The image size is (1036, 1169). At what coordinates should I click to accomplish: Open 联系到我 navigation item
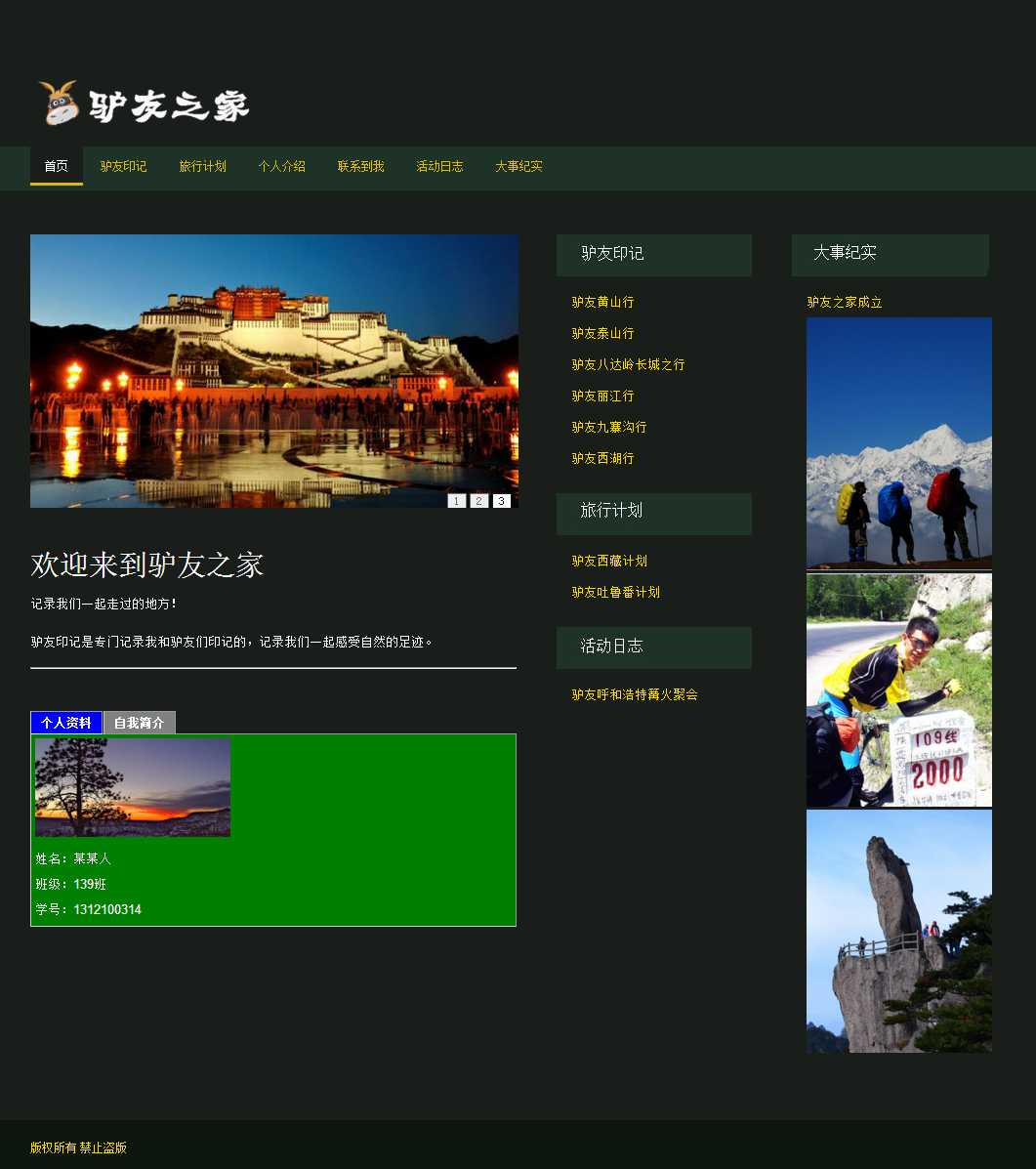tap(360, 166)
